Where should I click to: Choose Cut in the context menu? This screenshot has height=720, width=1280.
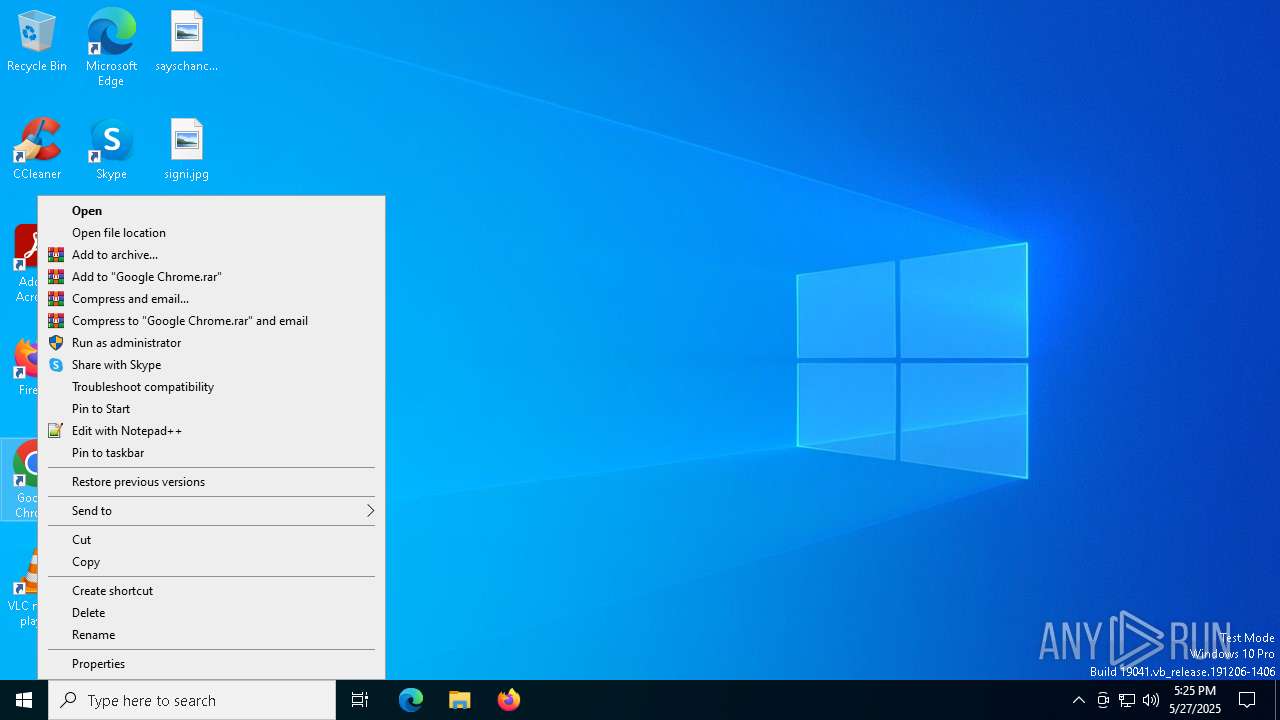click(x=211, y=540)
